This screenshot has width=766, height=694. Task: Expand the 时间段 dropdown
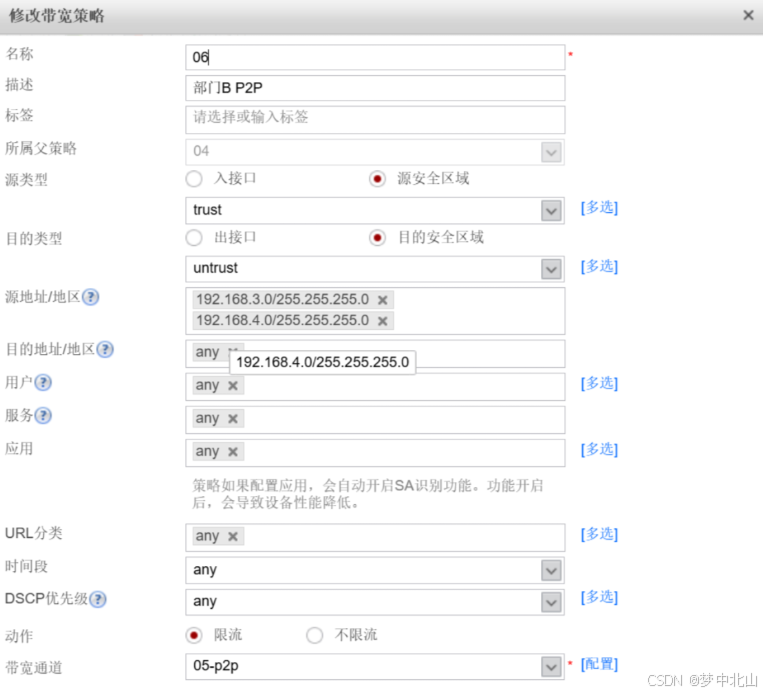pos(551,570)
